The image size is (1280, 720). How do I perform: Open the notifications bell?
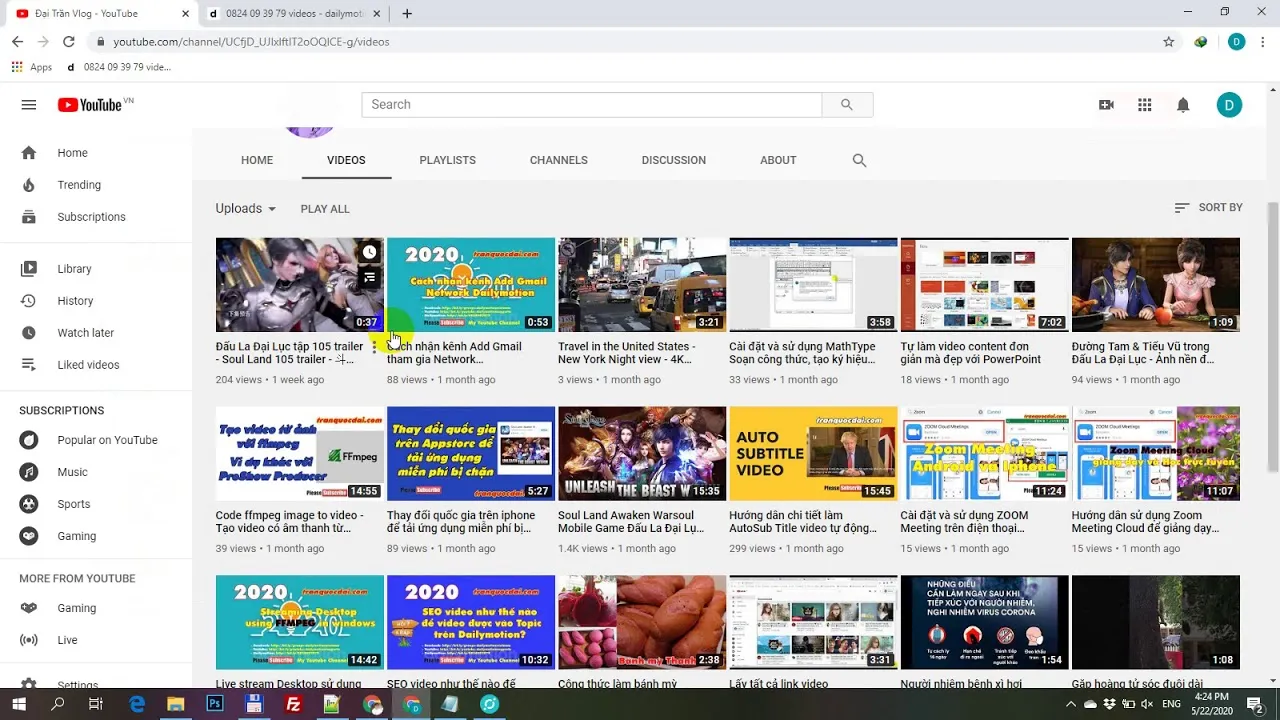pos(1183,105)
